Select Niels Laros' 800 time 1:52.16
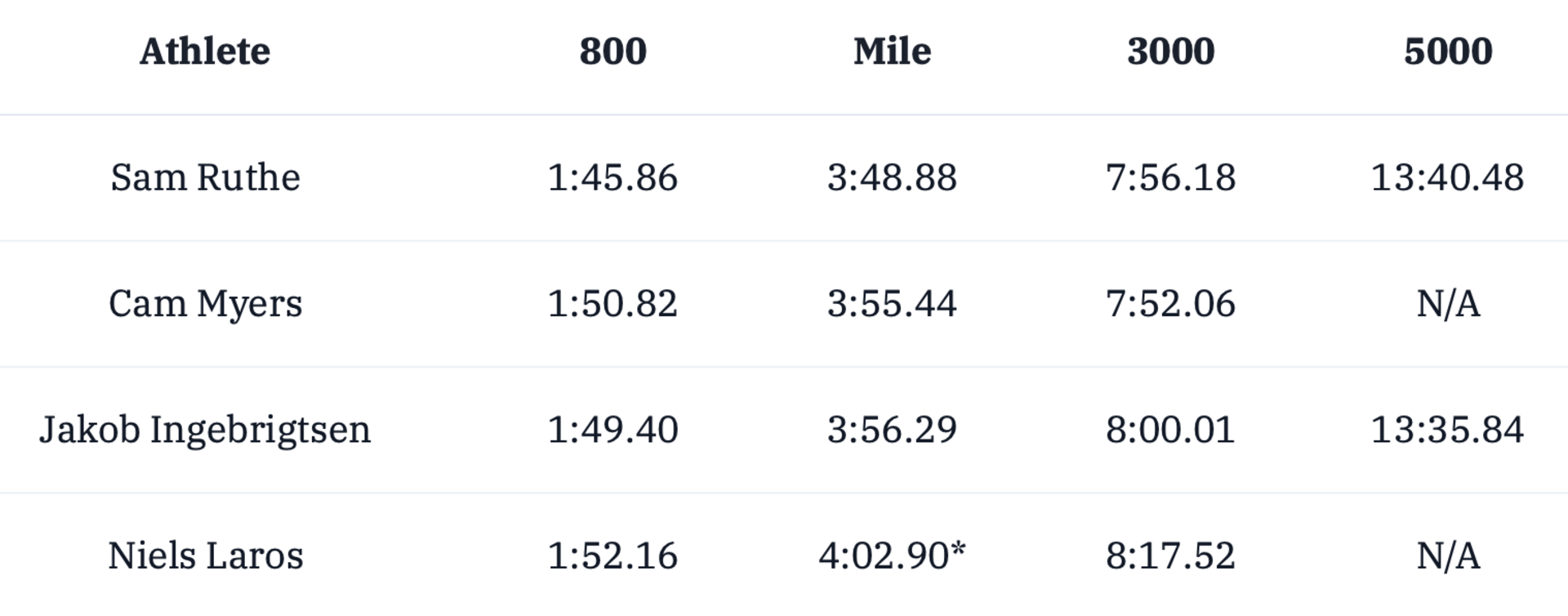This screenshot has height=616, width=1568. 612,556
